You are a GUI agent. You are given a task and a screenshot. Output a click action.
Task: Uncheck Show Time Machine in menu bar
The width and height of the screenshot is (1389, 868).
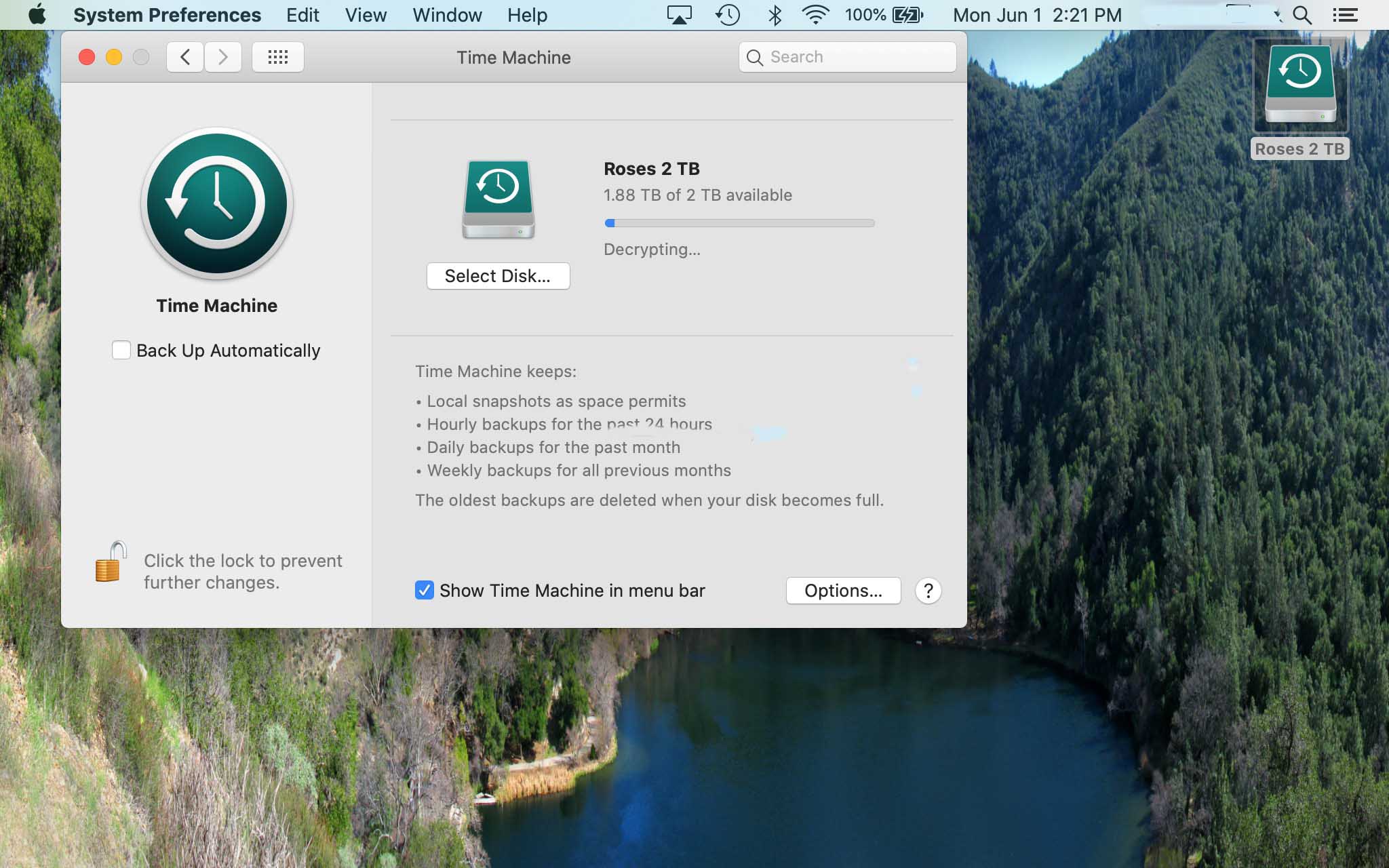click(425, 590)
